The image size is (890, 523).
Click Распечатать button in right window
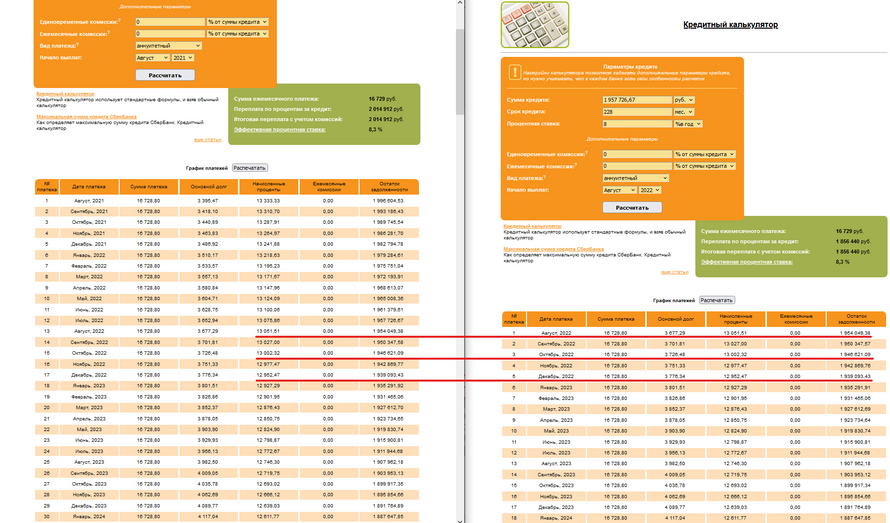pyautogui.click(x=717, y=300)
